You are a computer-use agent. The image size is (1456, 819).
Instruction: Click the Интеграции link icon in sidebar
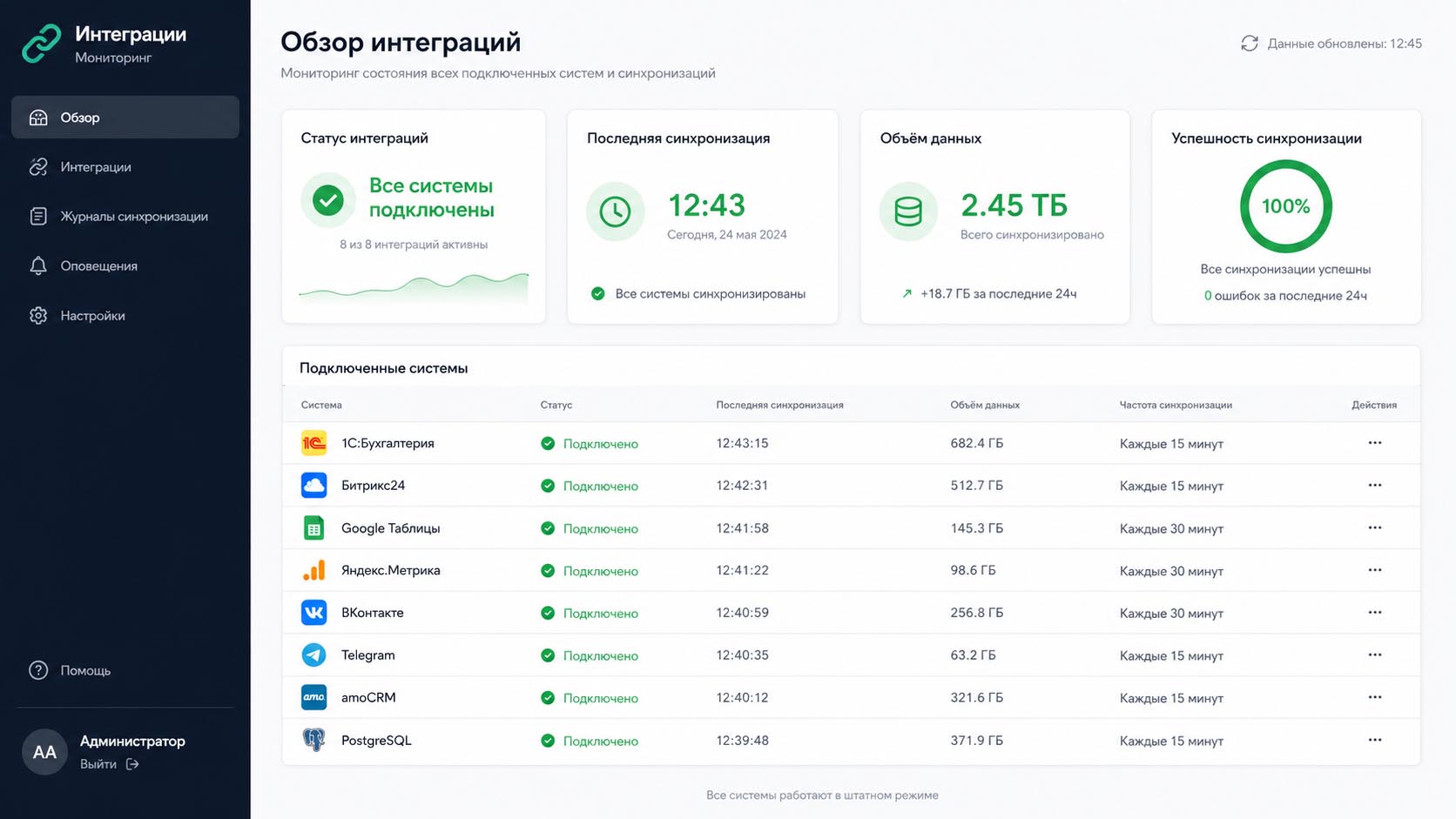click(38, 167)
